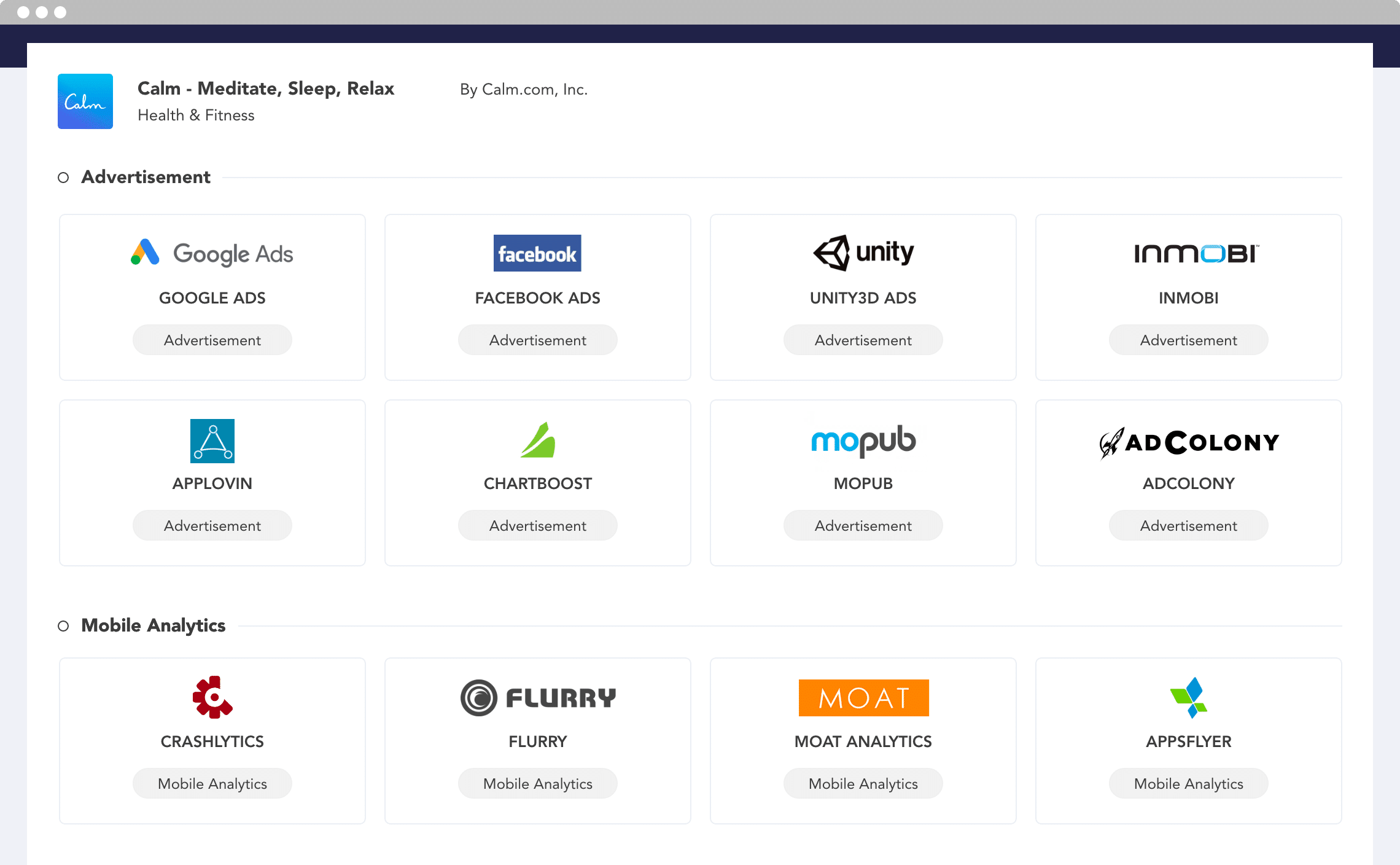1400x865 pixels.
Task: Click the Advertisement tag under Chartboost
Action: tap(538, 525)
